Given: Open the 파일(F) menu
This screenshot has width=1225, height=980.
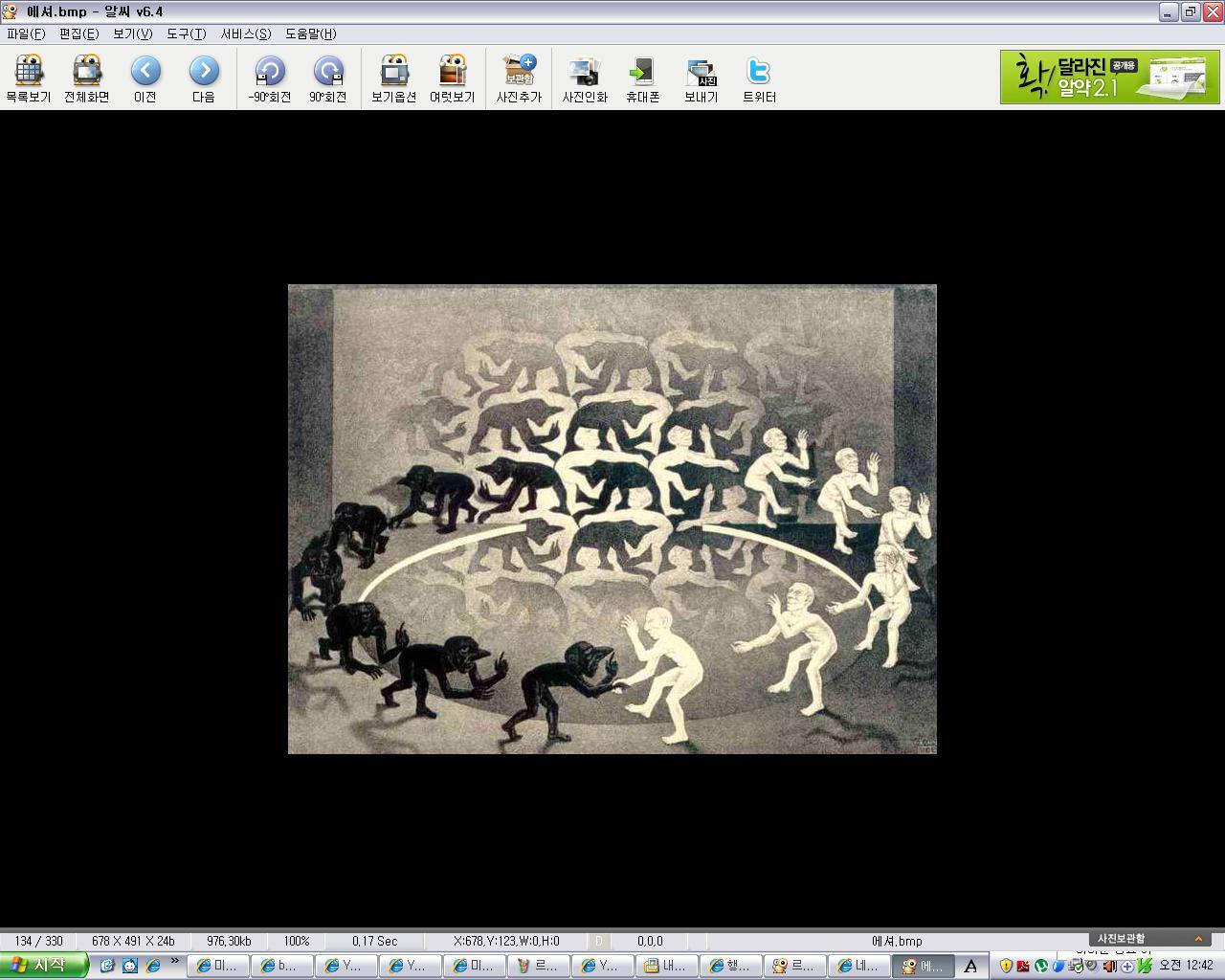Looking at the screenshot, I should pos(26,33).
